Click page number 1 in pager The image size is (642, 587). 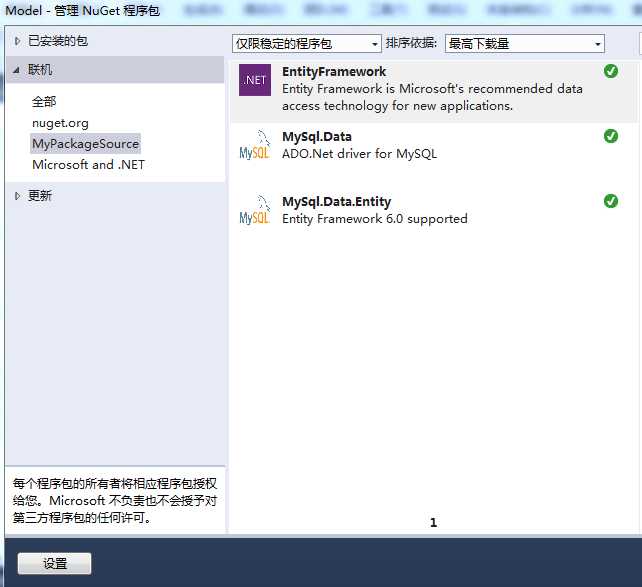[434, 522]
